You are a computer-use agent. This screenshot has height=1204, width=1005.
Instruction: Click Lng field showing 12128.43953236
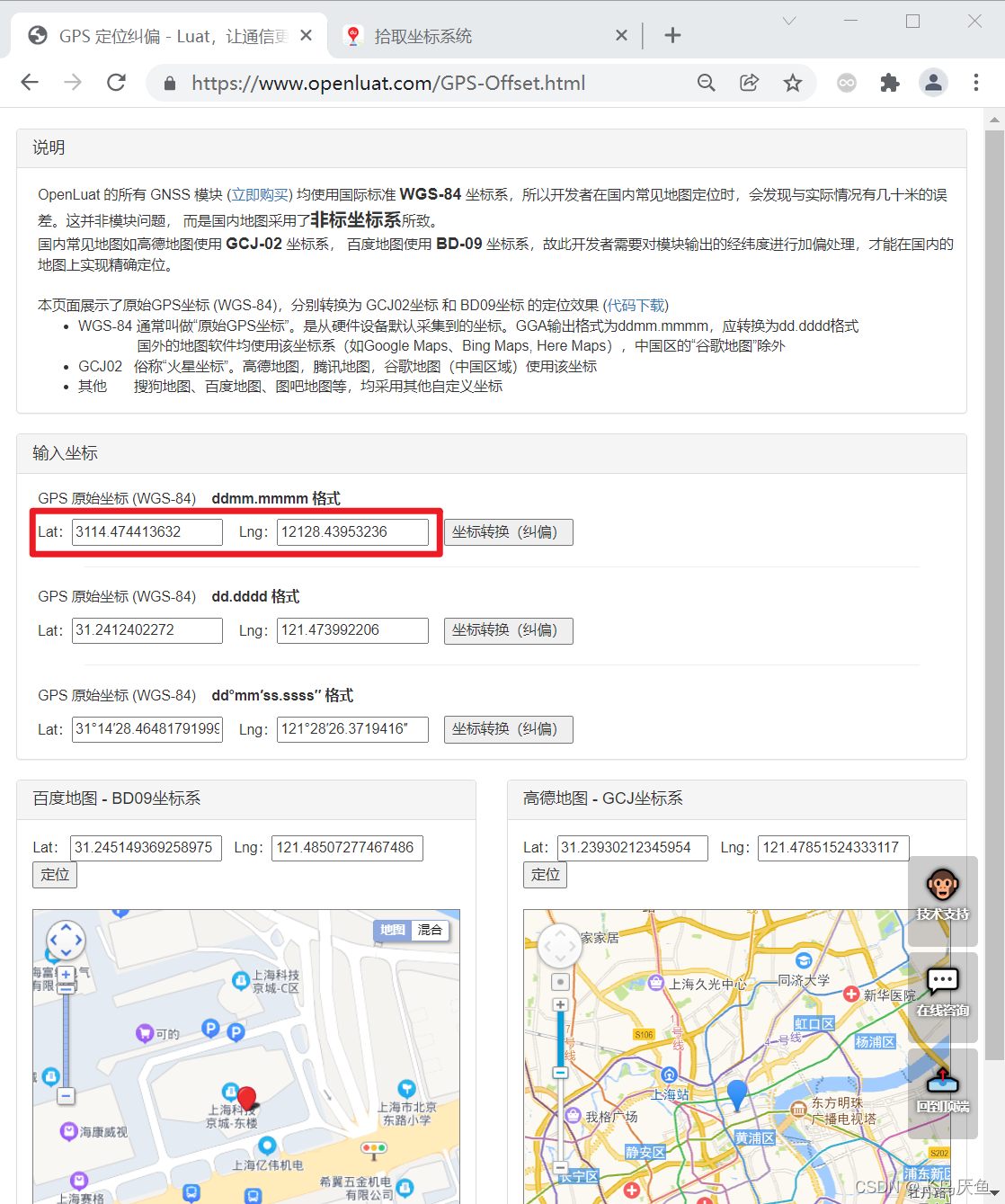coord(352,531)
